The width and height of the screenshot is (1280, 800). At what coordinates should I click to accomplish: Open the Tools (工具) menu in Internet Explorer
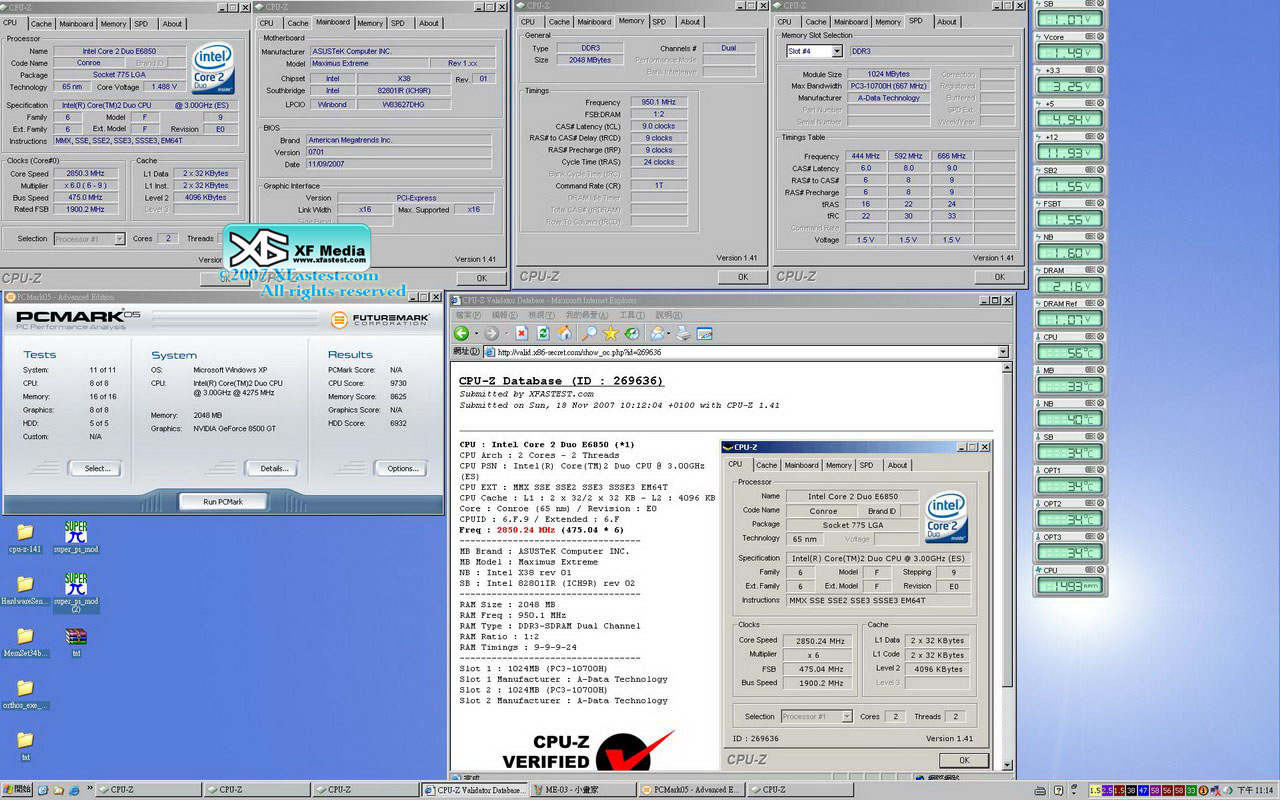(x=632, y=315)
